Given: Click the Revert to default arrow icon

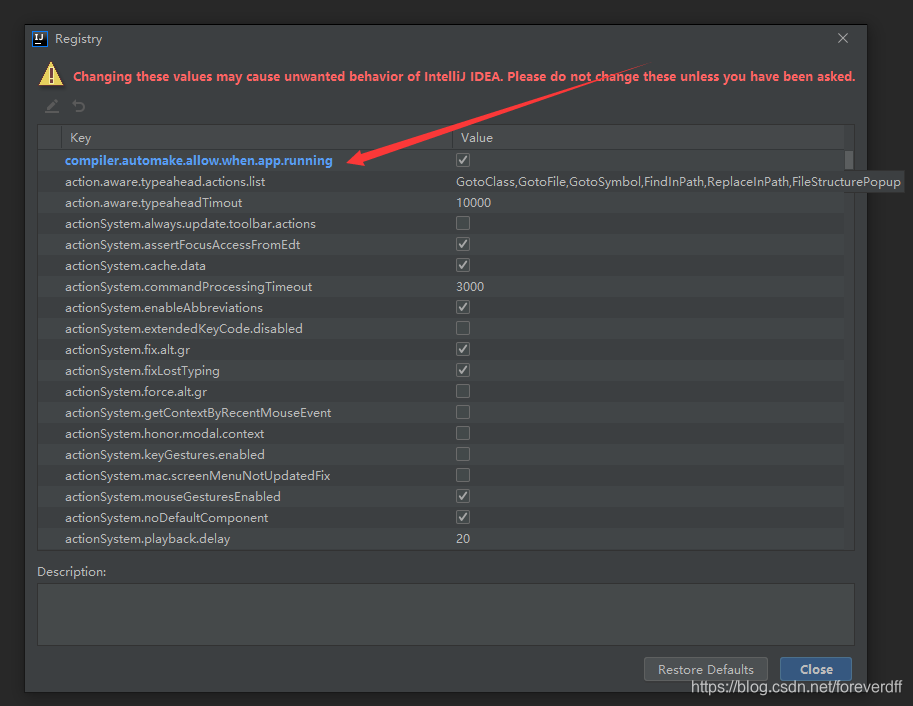Looking at the screenshot, I should coord(79,106).
